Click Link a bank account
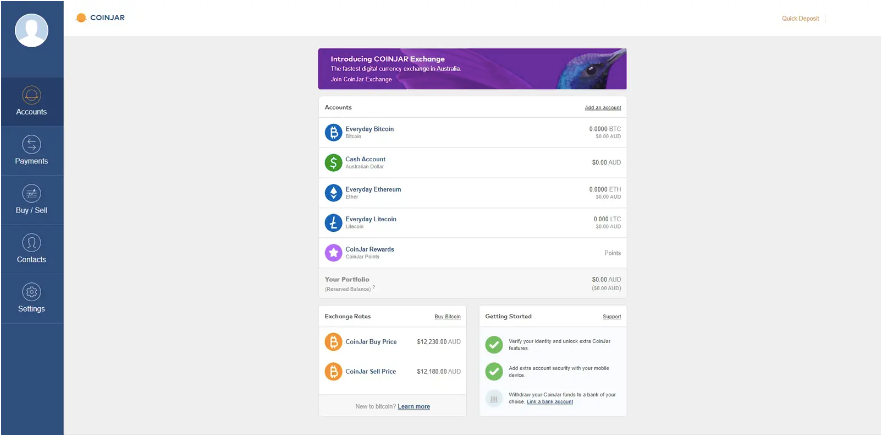The width and height of the screenshot is (884, 439). [550, 402]
